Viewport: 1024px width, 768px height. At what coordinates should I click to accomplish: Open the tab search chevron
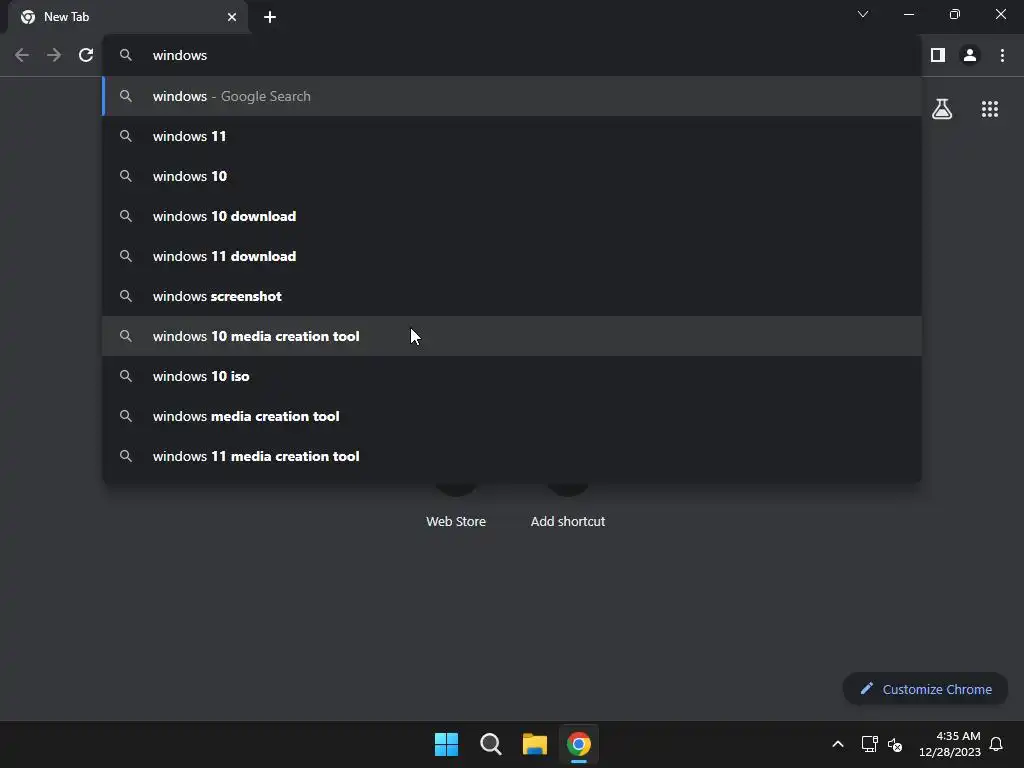(863, 14)
